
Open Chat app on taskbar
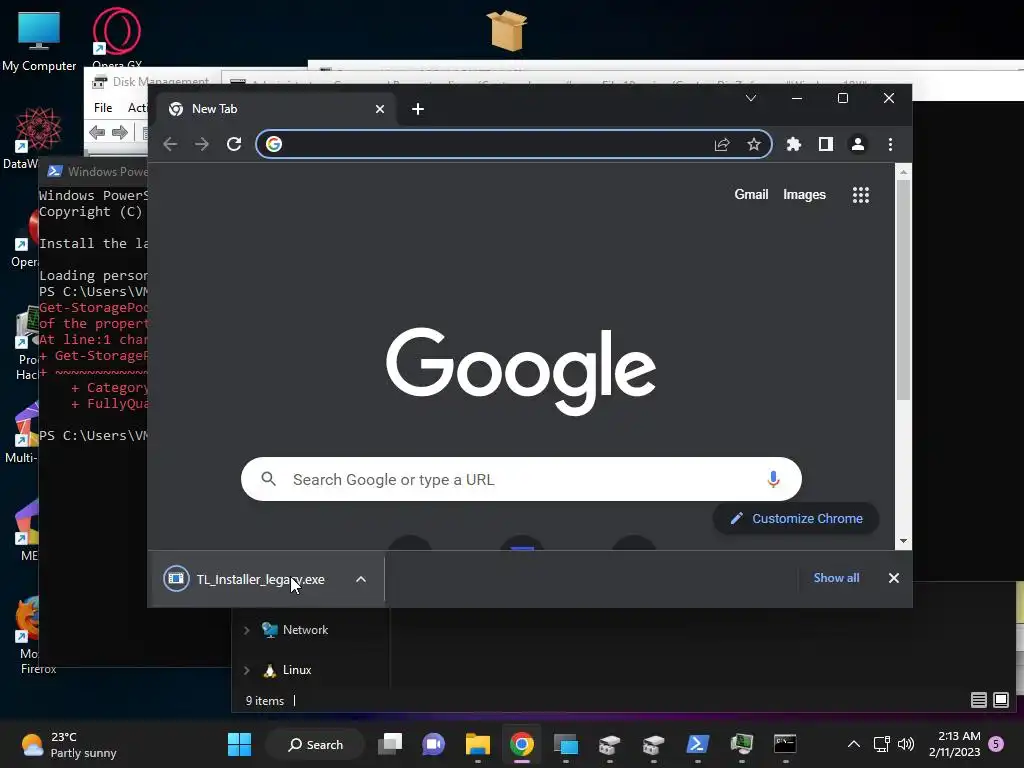pos(434,744)
